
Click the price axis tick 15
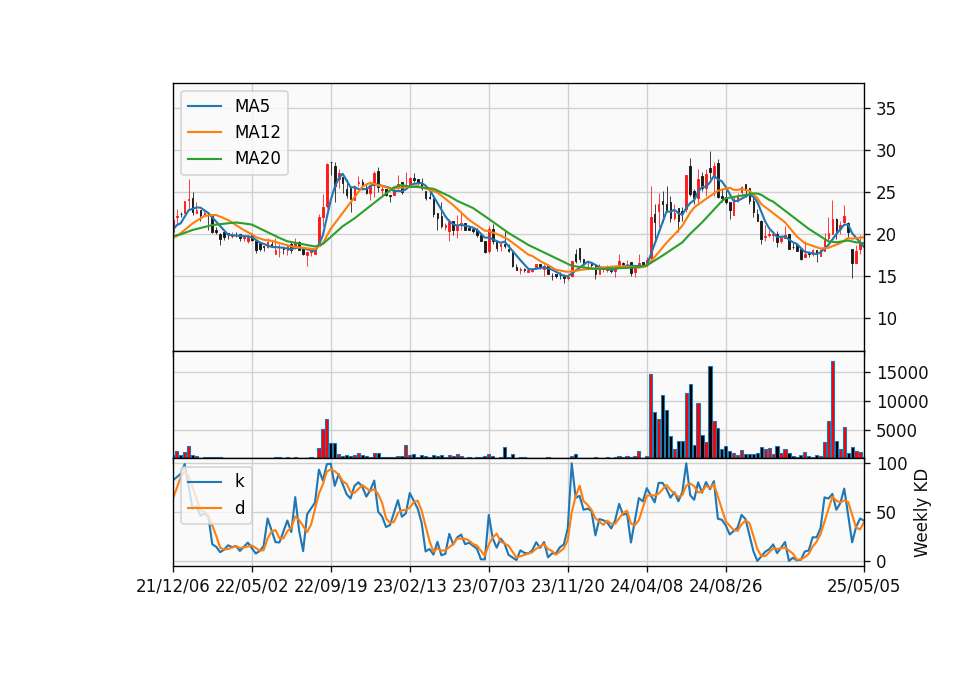point(885,277)
